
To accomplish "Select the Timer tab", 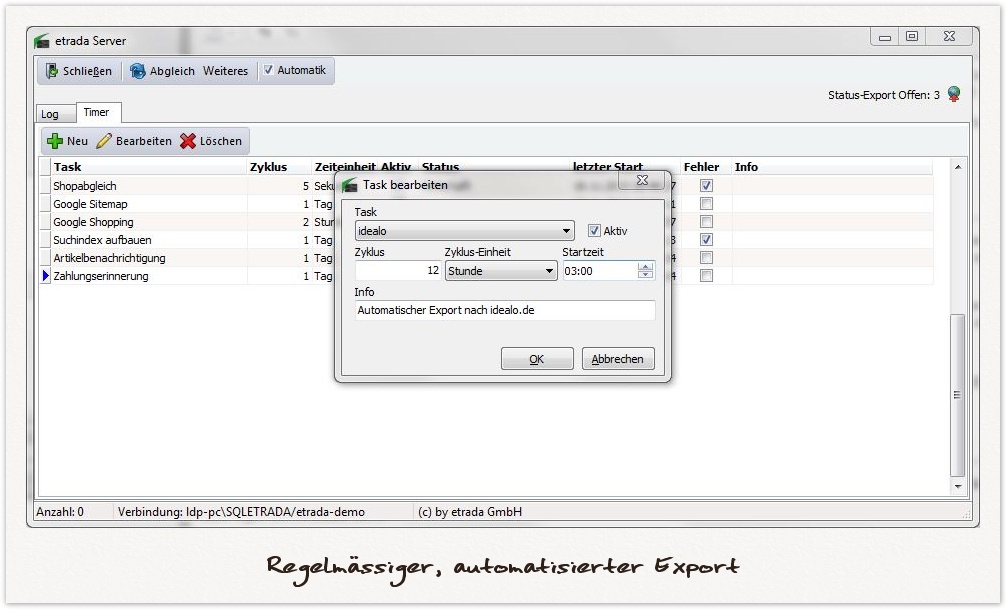I will pos(96,112).
